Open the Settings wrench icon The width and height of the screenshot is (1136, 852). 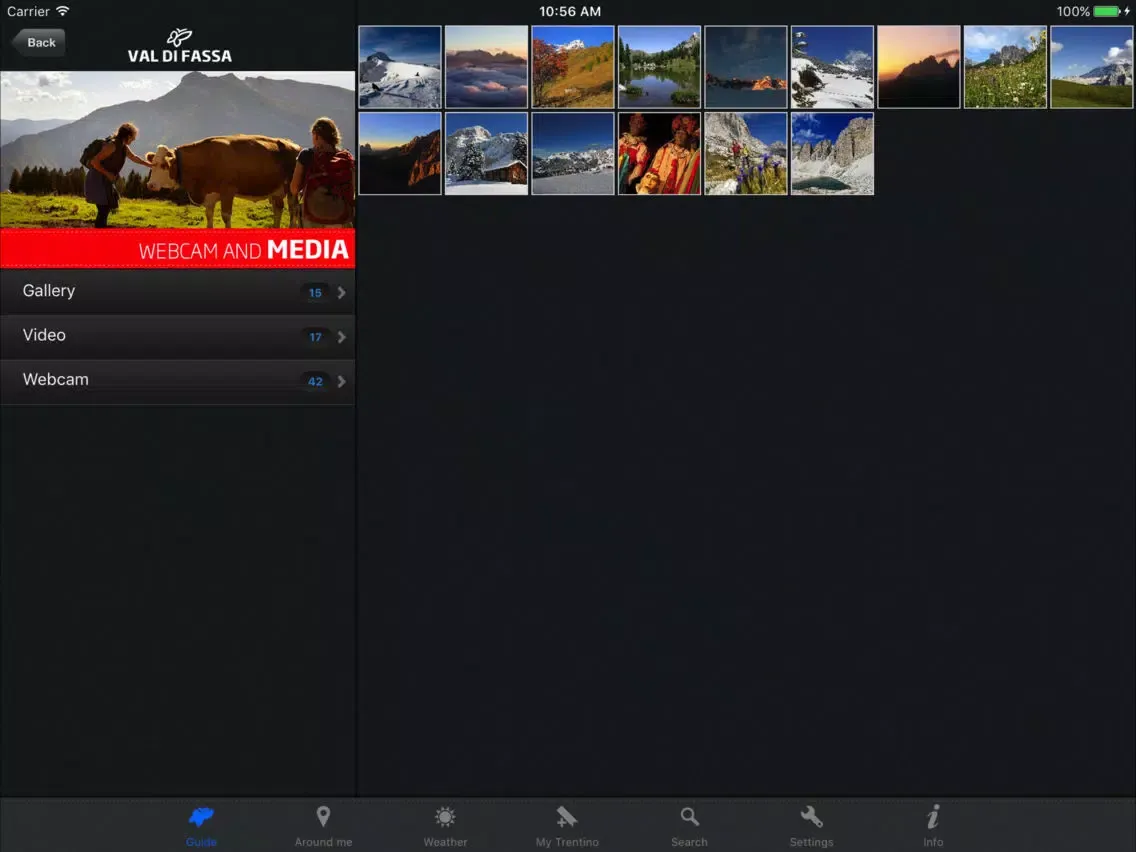point(811,817)
